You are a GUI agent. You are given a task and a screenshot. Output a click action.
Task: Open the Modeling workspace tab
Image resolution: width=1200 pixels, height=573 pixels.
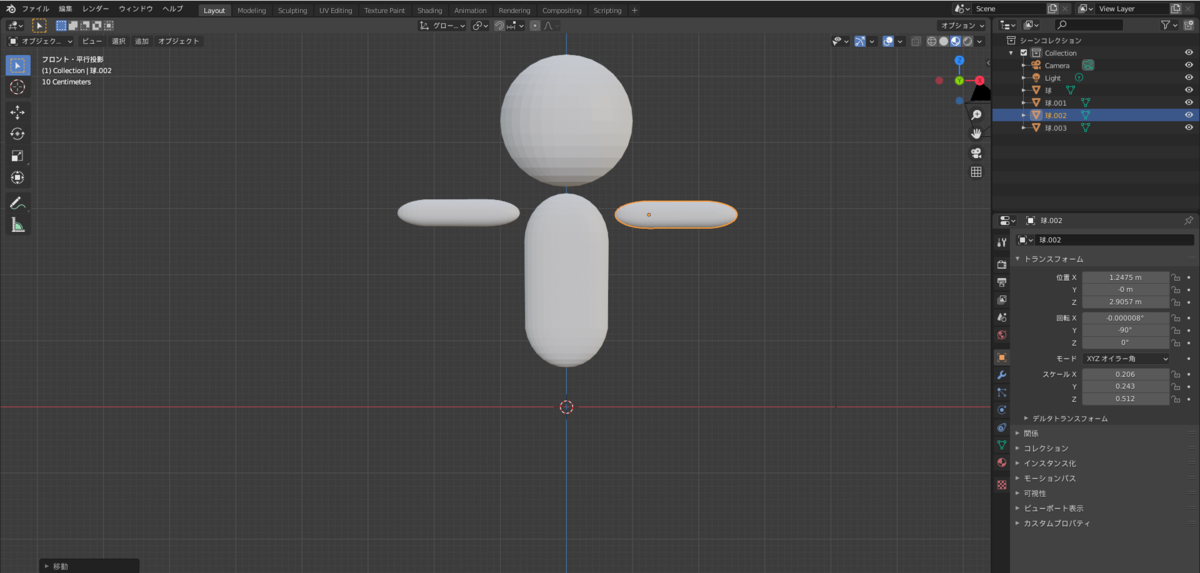click(252, 10)
